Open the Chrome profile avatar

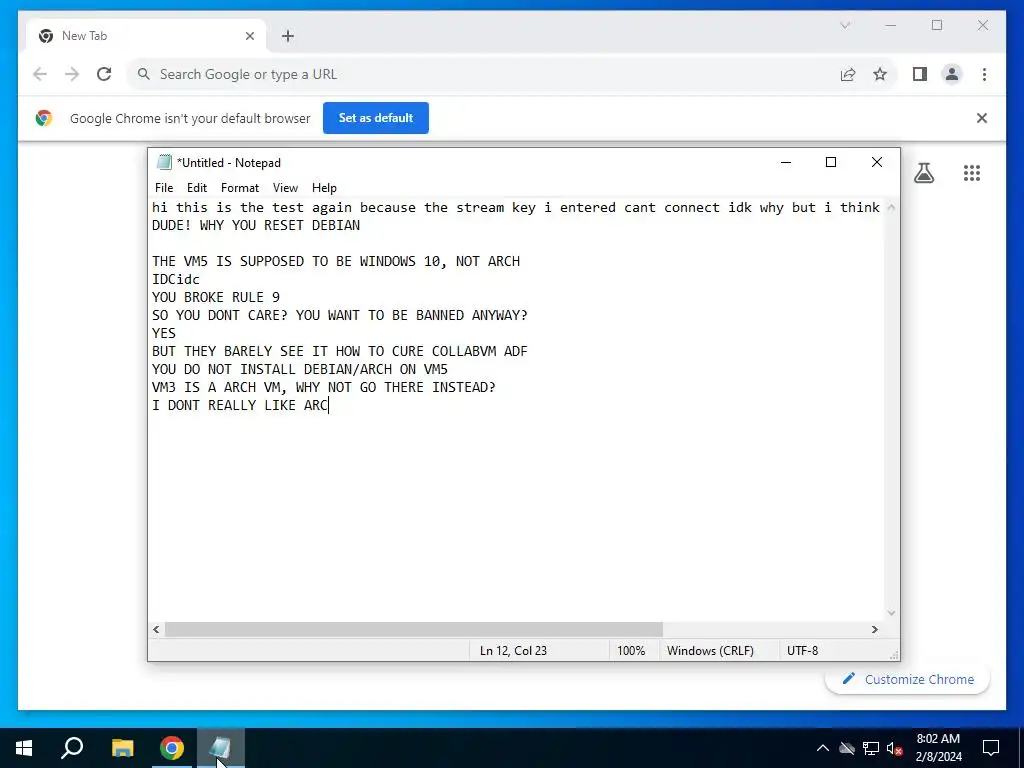click(x=952, y=74)
